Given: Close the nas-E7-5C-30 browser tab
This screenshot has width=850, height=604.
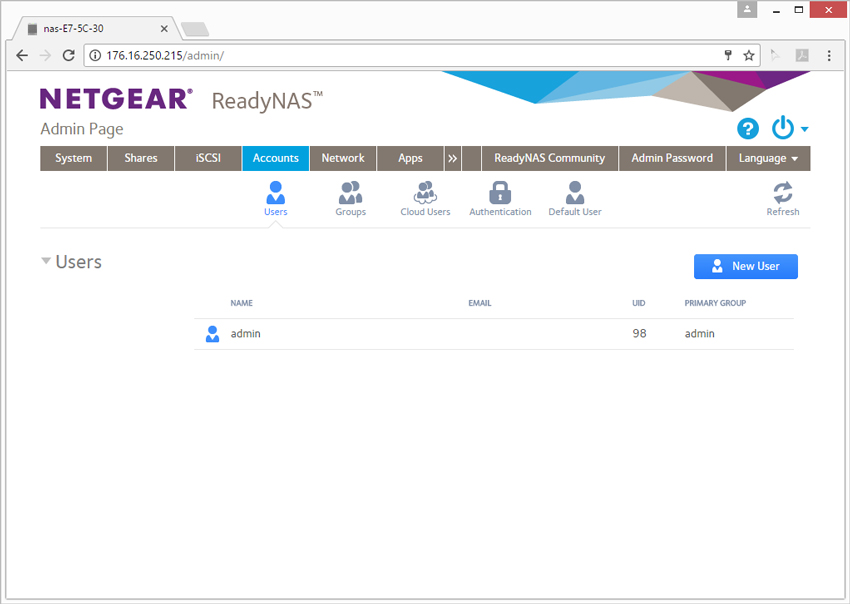Looking at the screenshot, I should coord(164,29).
